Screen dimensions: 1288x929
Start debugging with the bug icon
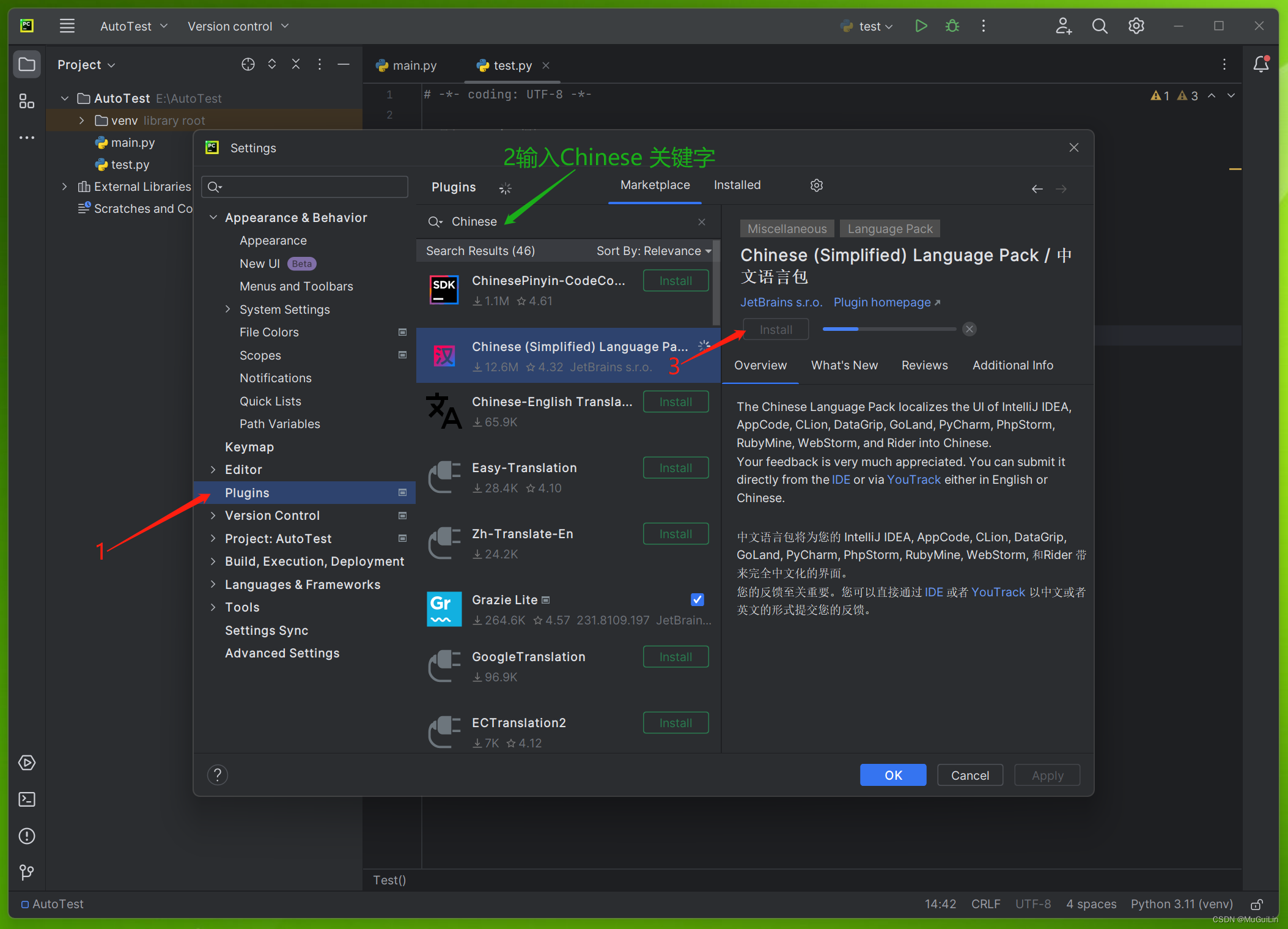(x=952, y=26)
